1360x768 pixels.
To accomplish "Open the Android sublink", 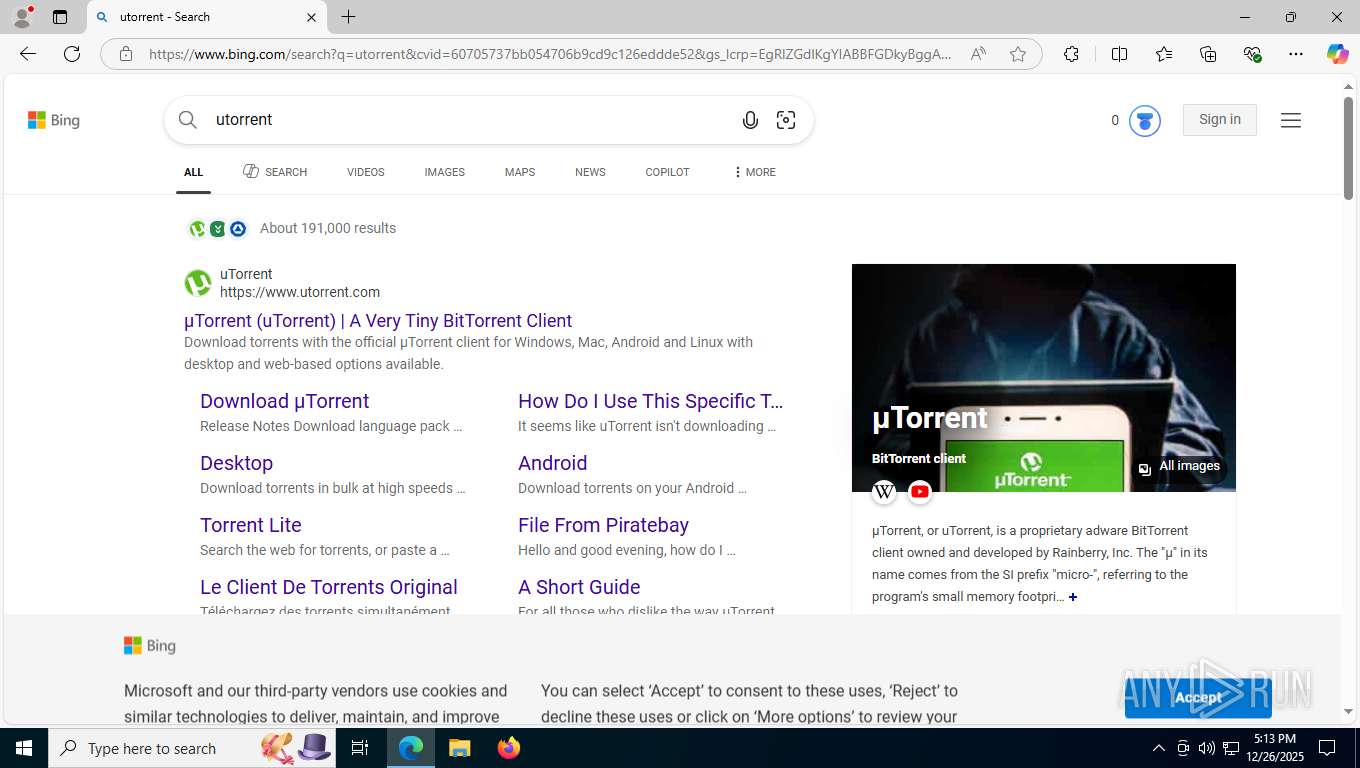I will pyautogui.click(x=553, y=463).
